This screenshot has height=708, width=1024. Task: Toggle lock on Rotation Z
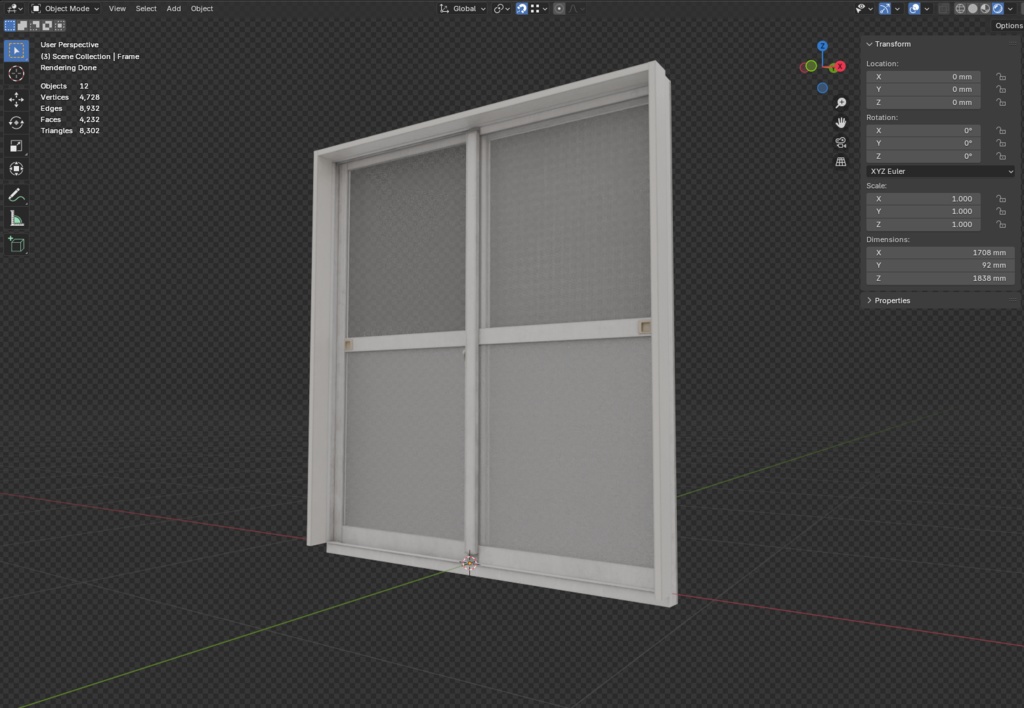[x=1000, y=156]
